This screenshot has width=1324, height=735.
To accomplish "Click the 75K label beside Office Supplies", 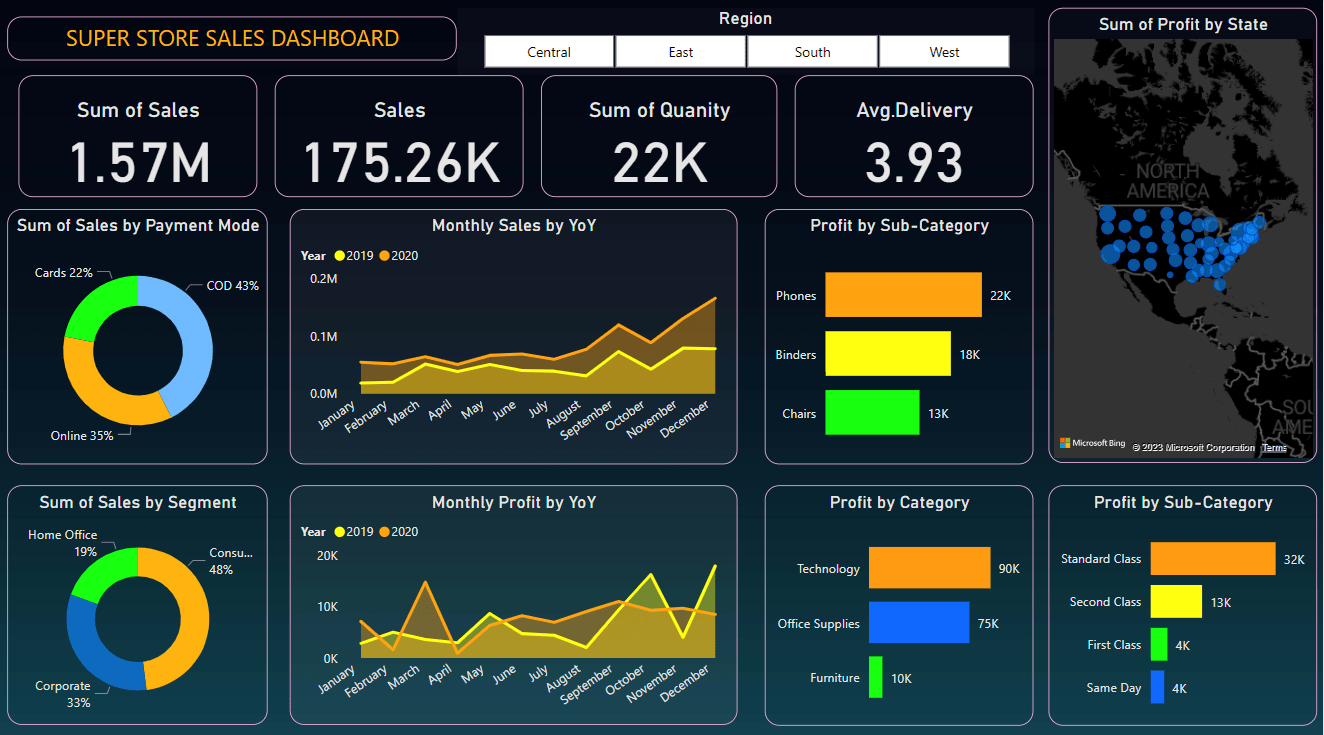I will (988, 623).
